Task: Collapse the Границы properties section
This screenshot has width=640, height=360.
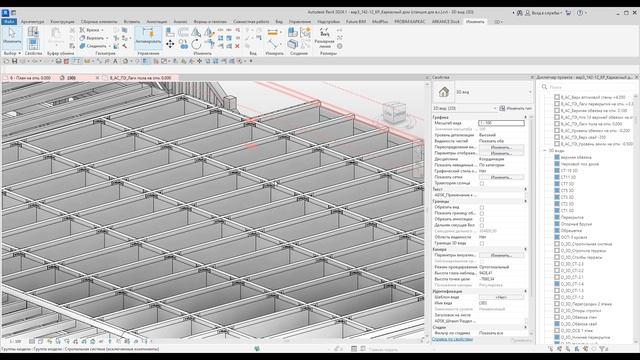Action: point(525,201)
